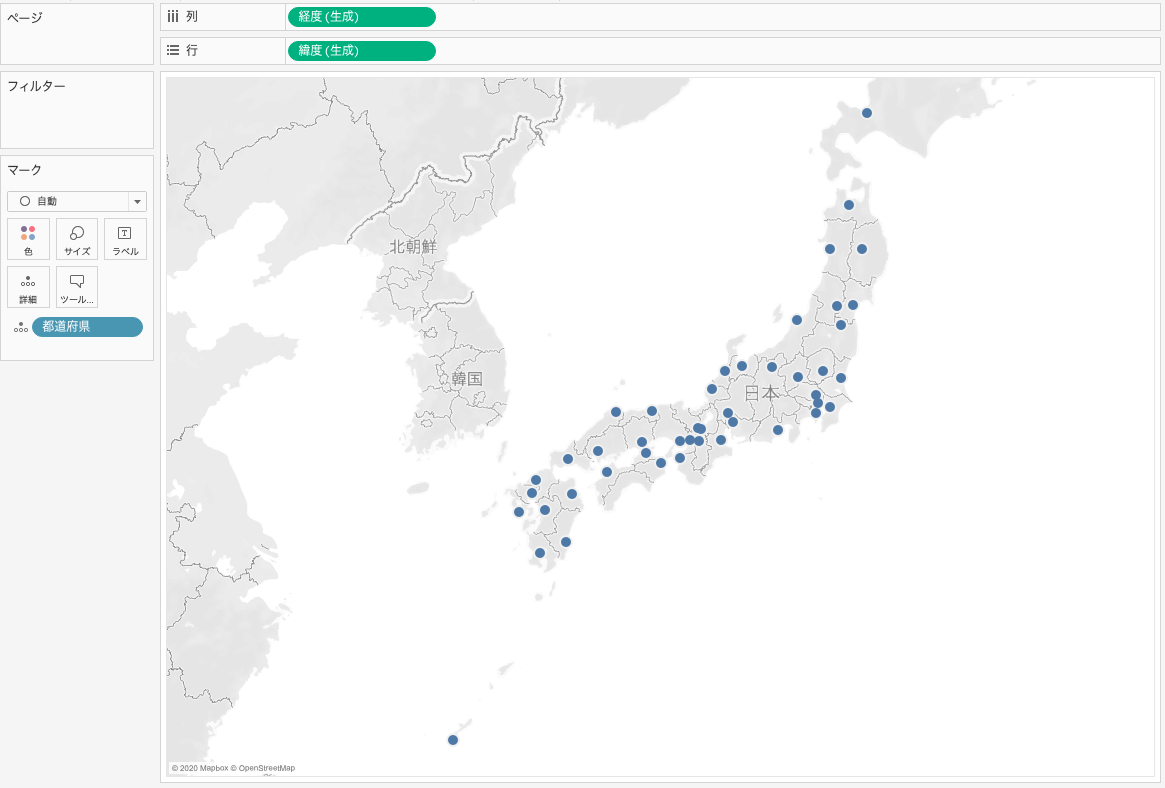Screen dimensions: 1165x788
Task: Select the 経度 (生成) pill in columns
Action: click(361, 17)
